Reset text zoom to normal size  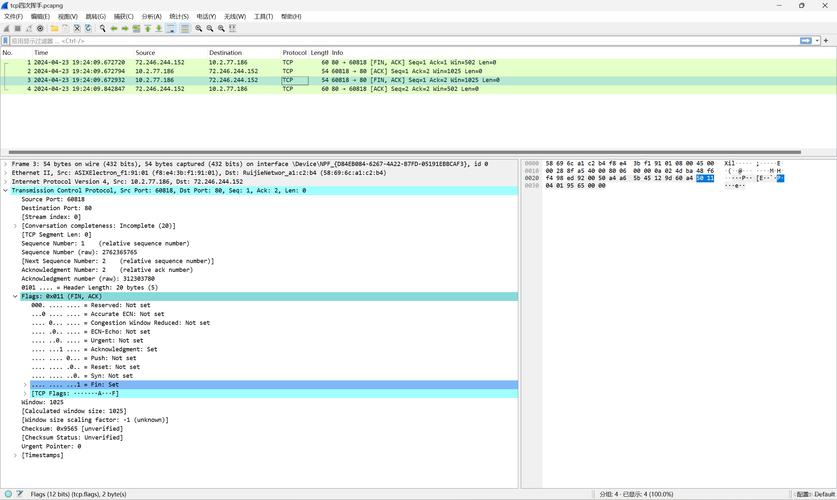221,28
